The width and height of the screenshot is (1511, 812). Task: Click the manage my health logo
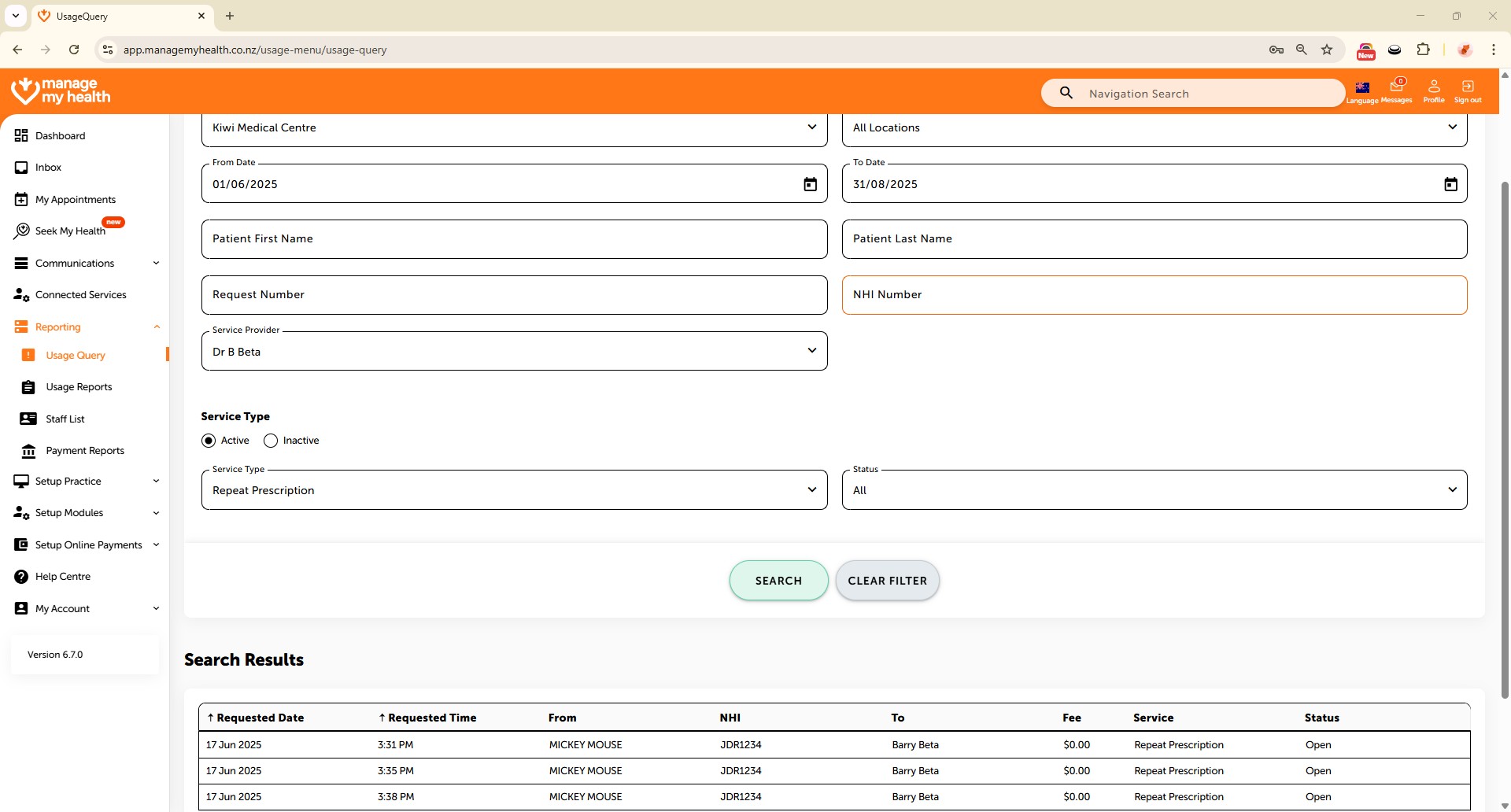(x=61, y=91)
